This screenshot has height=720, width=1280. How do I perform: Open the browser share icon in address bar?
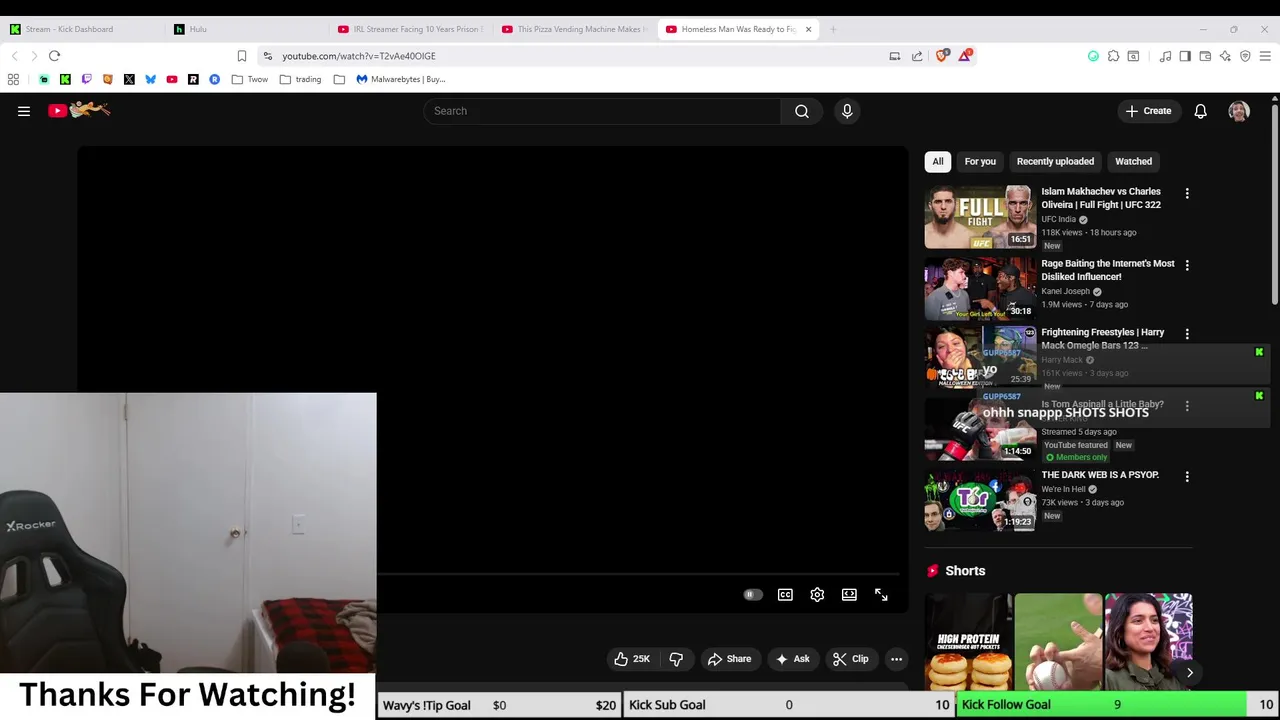[x=917, y=56]
